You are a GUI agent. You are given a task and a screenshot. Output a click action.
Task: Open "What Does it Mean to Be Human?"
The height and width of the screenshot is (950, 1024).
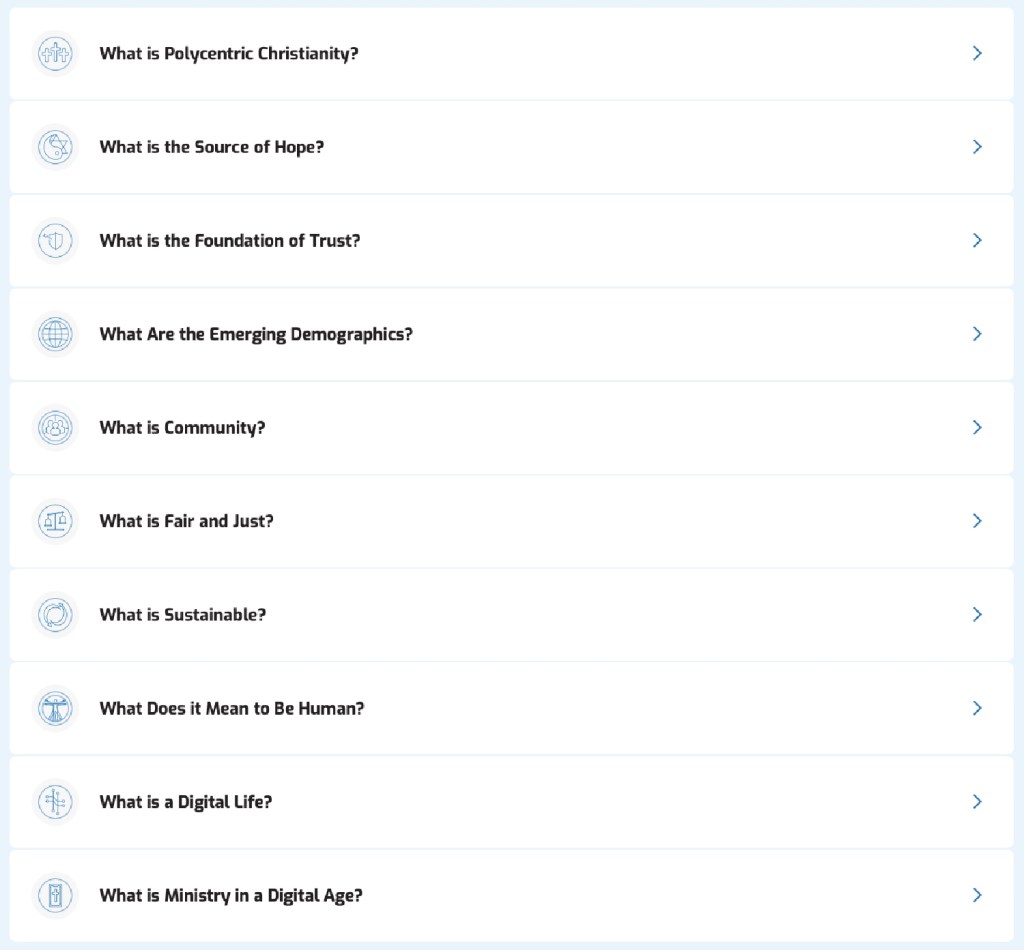click(231, 708)
